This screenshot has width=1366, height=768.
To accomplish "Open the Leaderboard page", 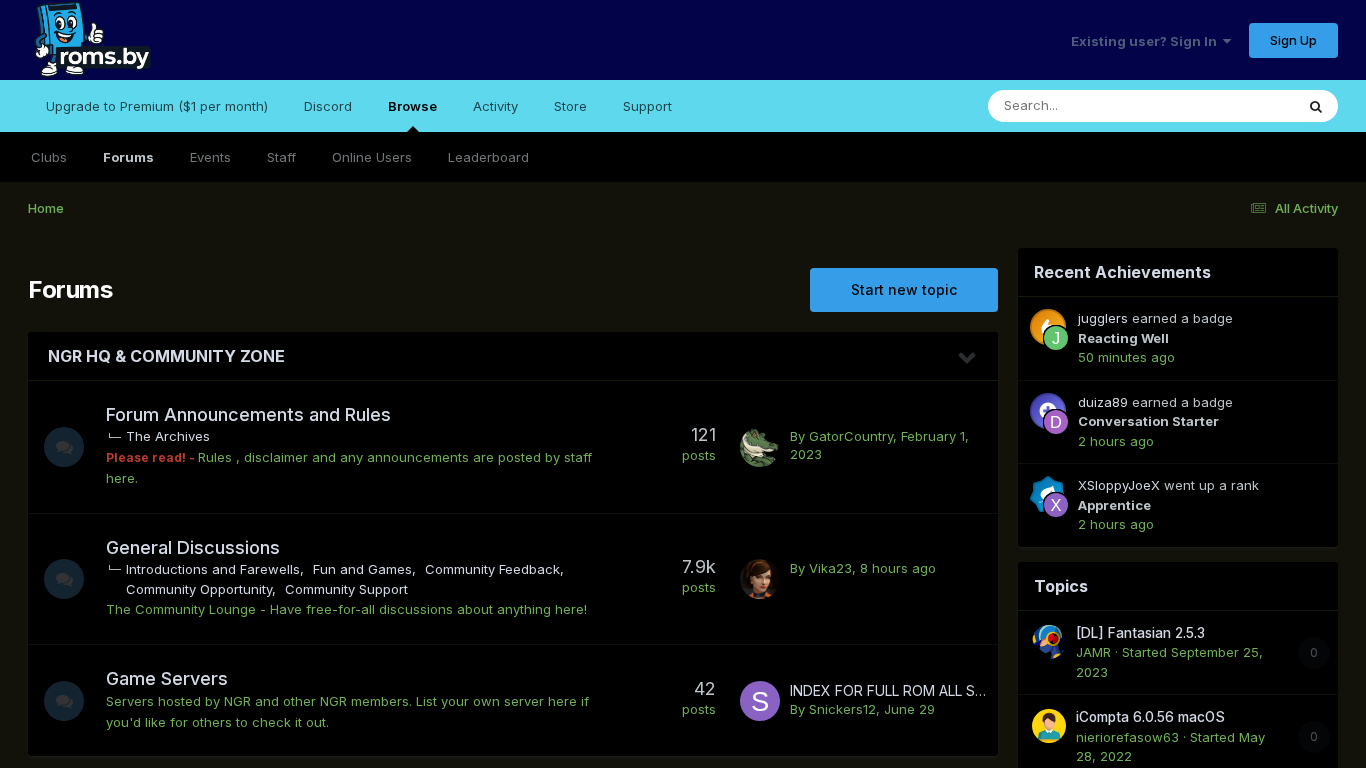I will tap(488, 157).
